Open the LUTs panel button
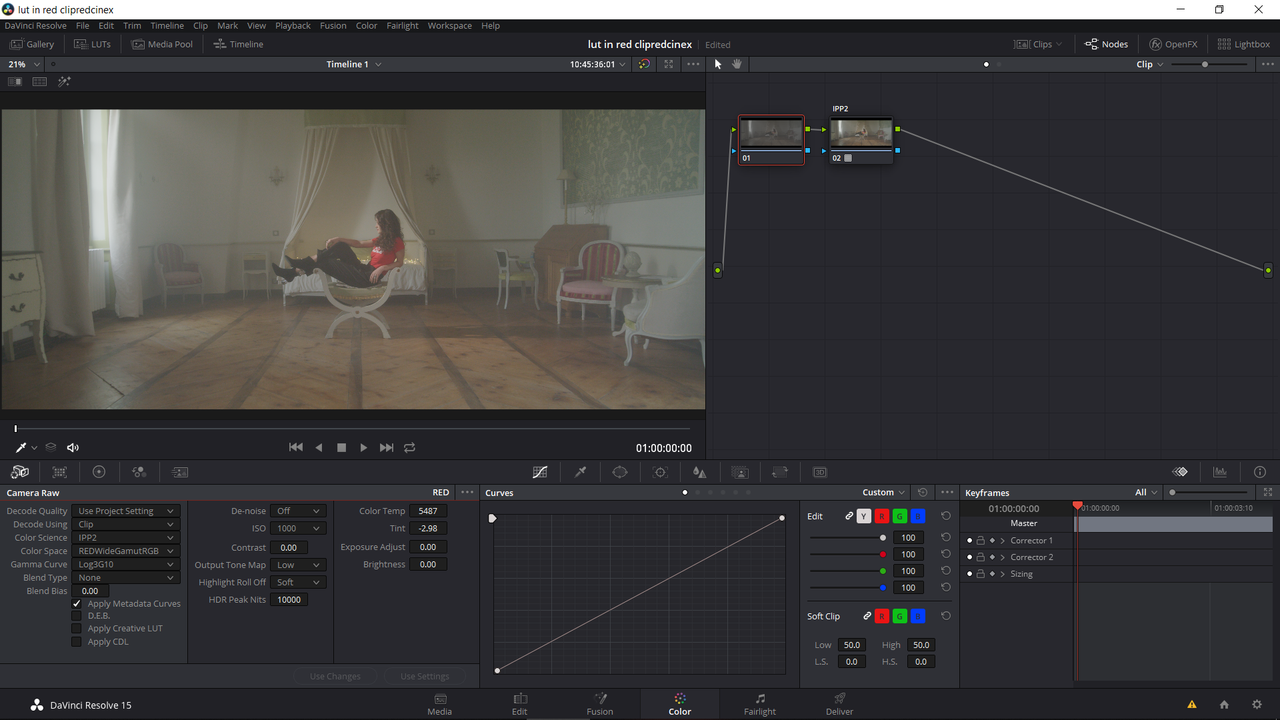Image resolution: width=1280 pixels, height=720 pixels. pyautogui.click(x=92, y=44)
